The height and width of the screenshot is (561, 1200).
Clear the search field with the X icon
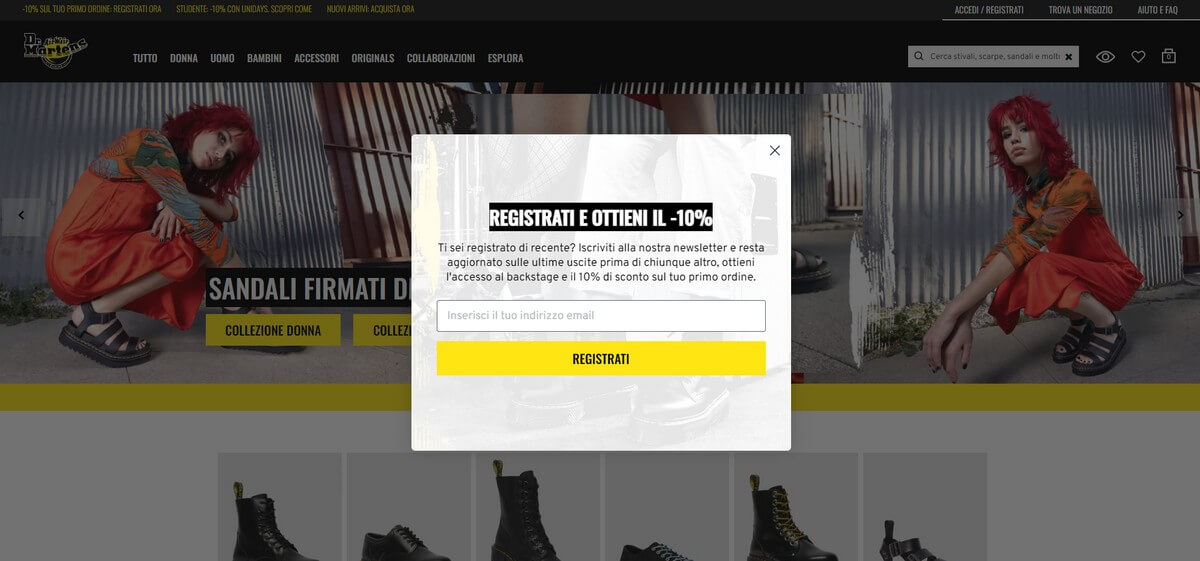[1068, 57]
